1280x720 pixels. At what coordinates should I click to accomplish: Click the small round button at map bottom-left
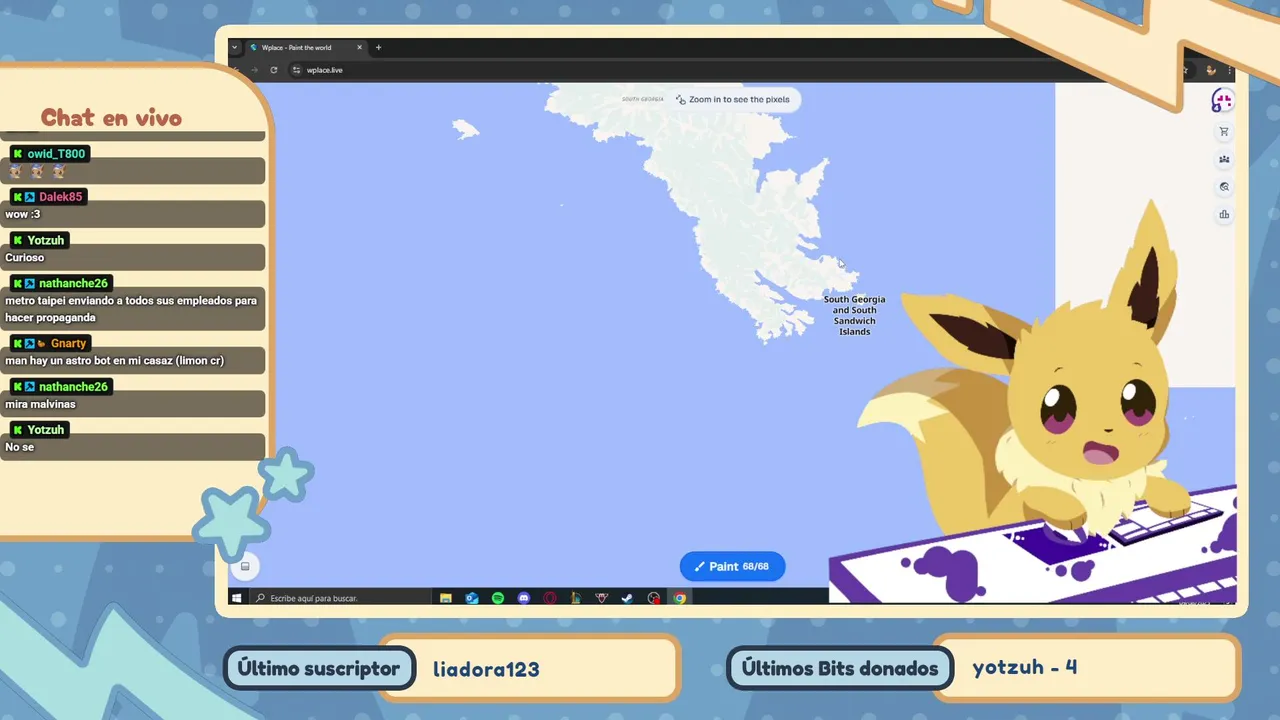(245, 566)
